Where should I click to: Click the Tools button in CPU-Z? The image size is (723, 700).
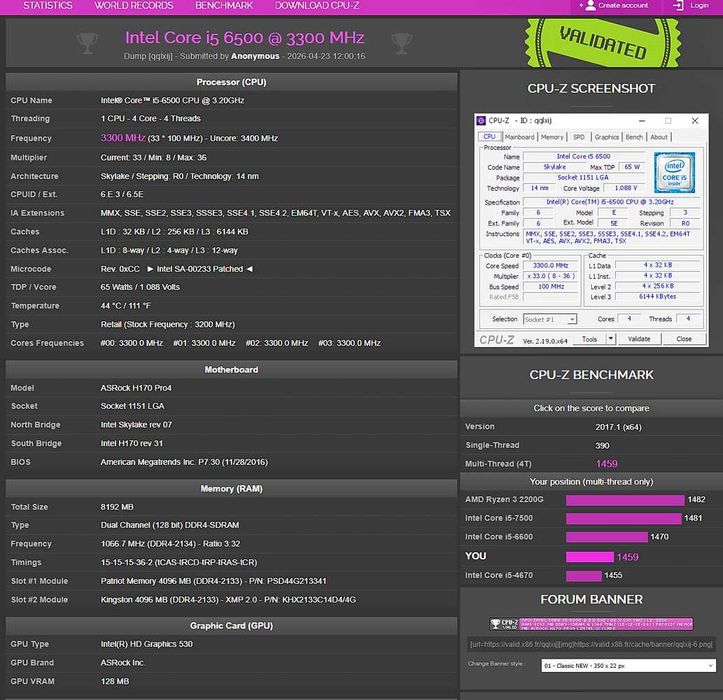click(589, 339)
